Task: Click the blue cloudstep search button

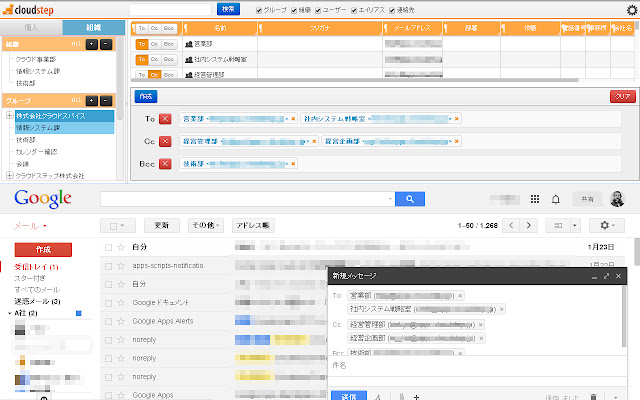Action: (x=228, y=9)
